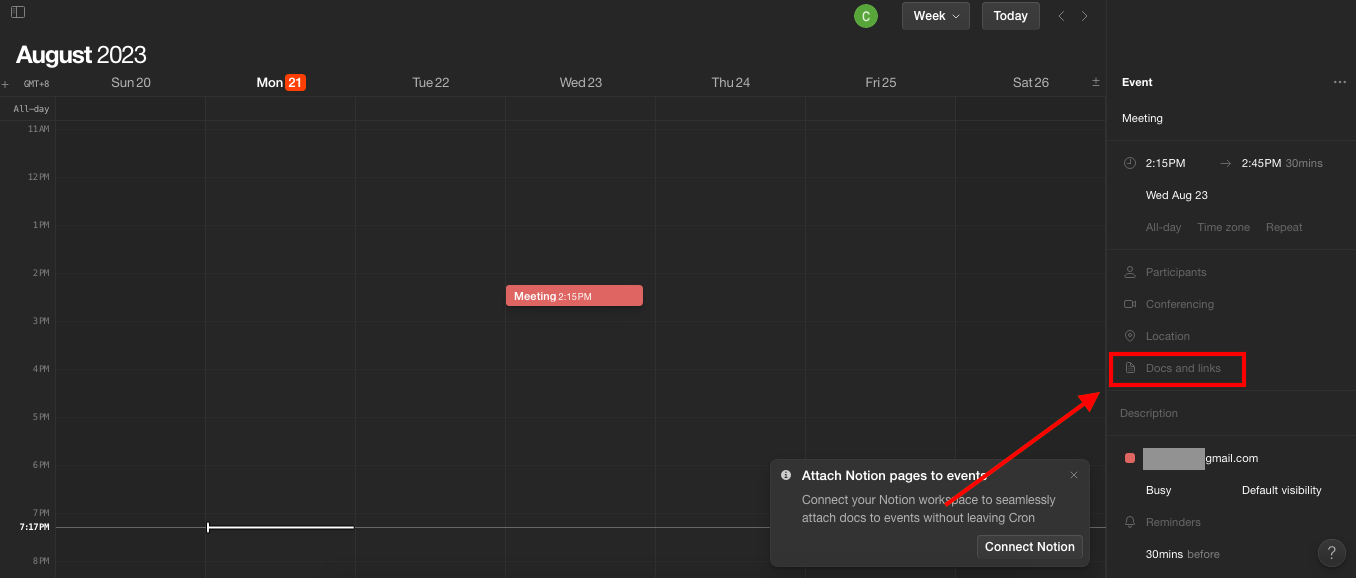This screenshot has height=578, width=1356.
Task: Select the Sun 20 day header
Action: (x=131, y=82)
